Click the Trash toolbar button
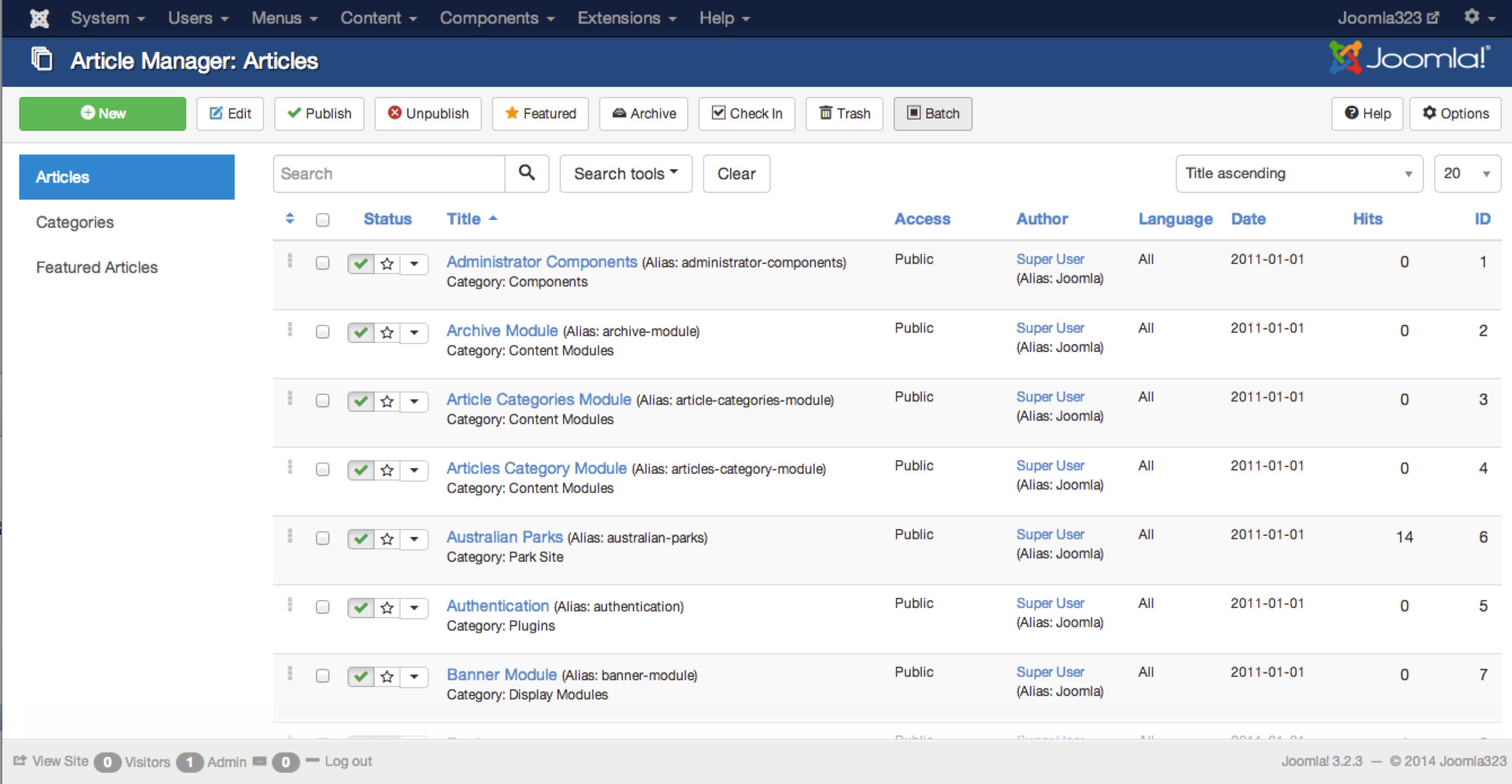This screenshot has height=784, width=1512. coord(844,113)
